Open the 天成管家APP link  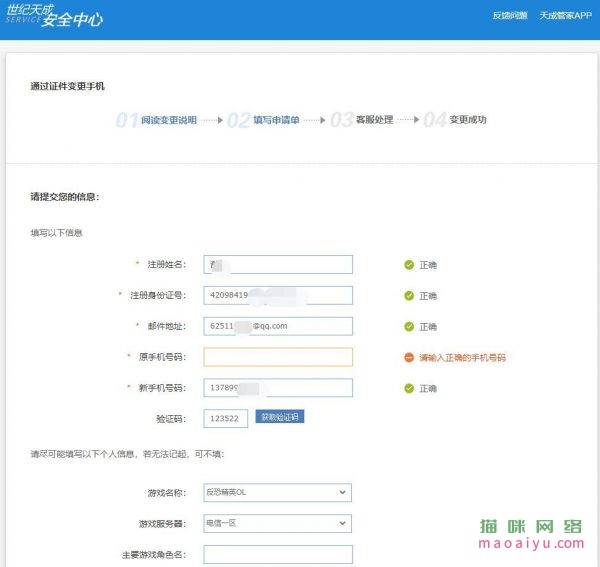click(x=565, y=15)
